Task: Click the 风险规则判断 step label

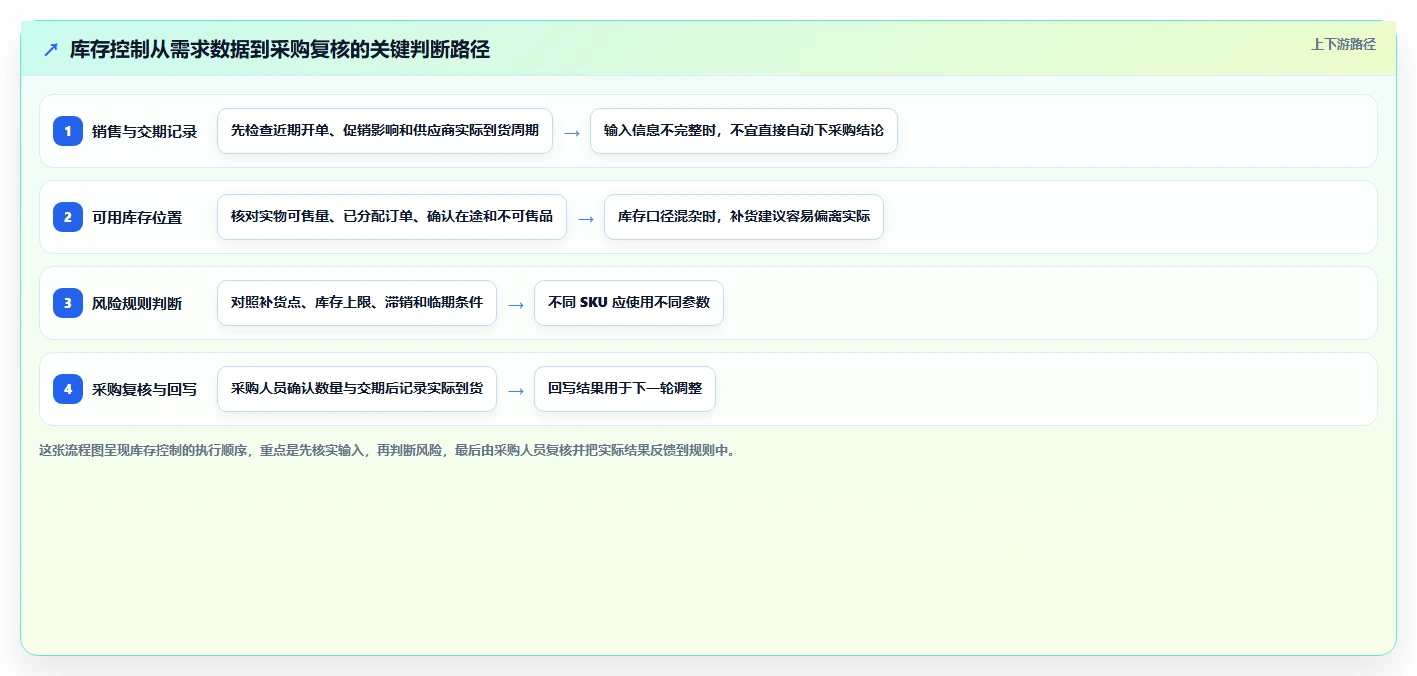Action: [137, 303]
